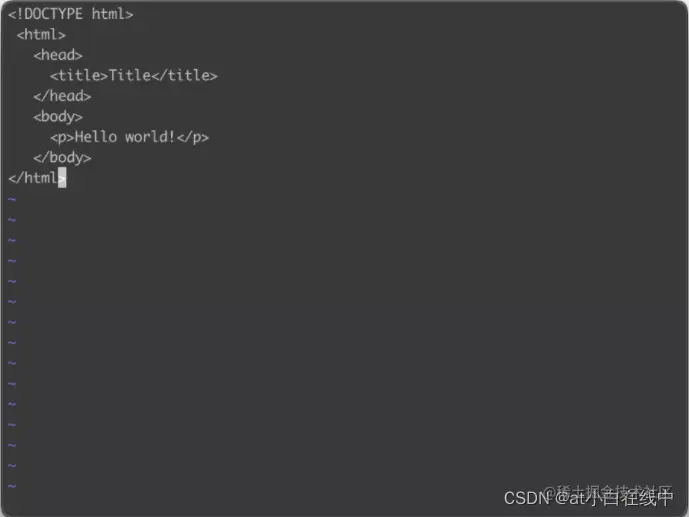This screenshot has height=517, width=689.
Task: Click the opening title tag
Action: 79,76
